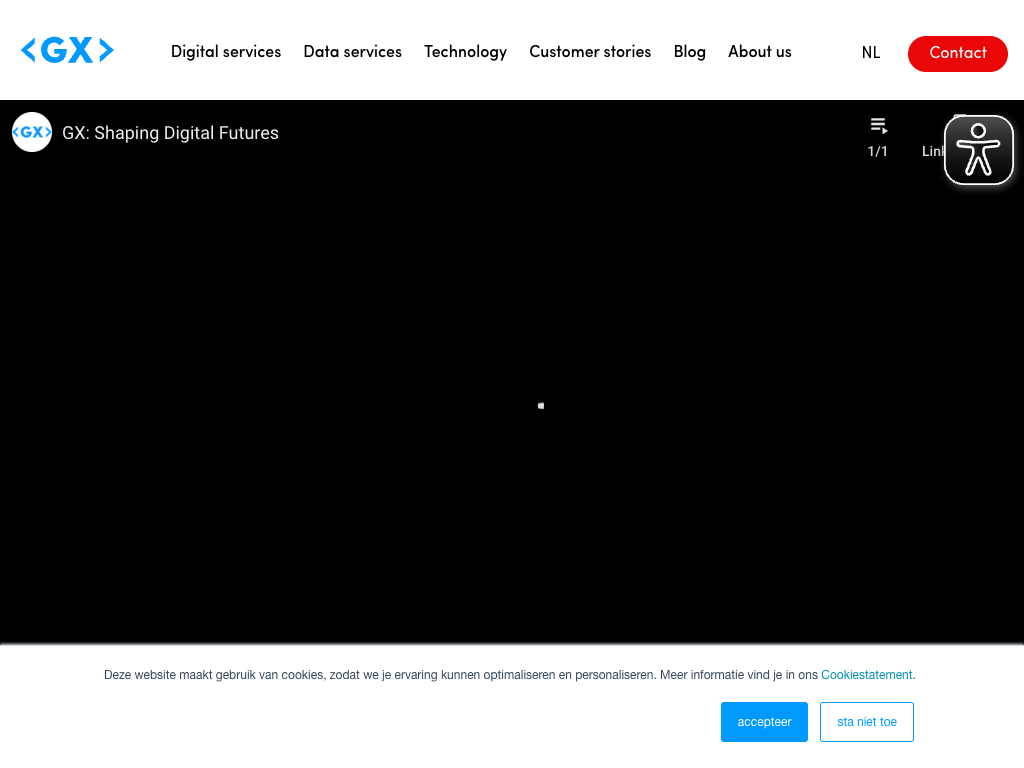Viewport: 1024px width, 768px height.
Task: Click the 1/1 playlist counter
Action: click(x=877, y=152)
